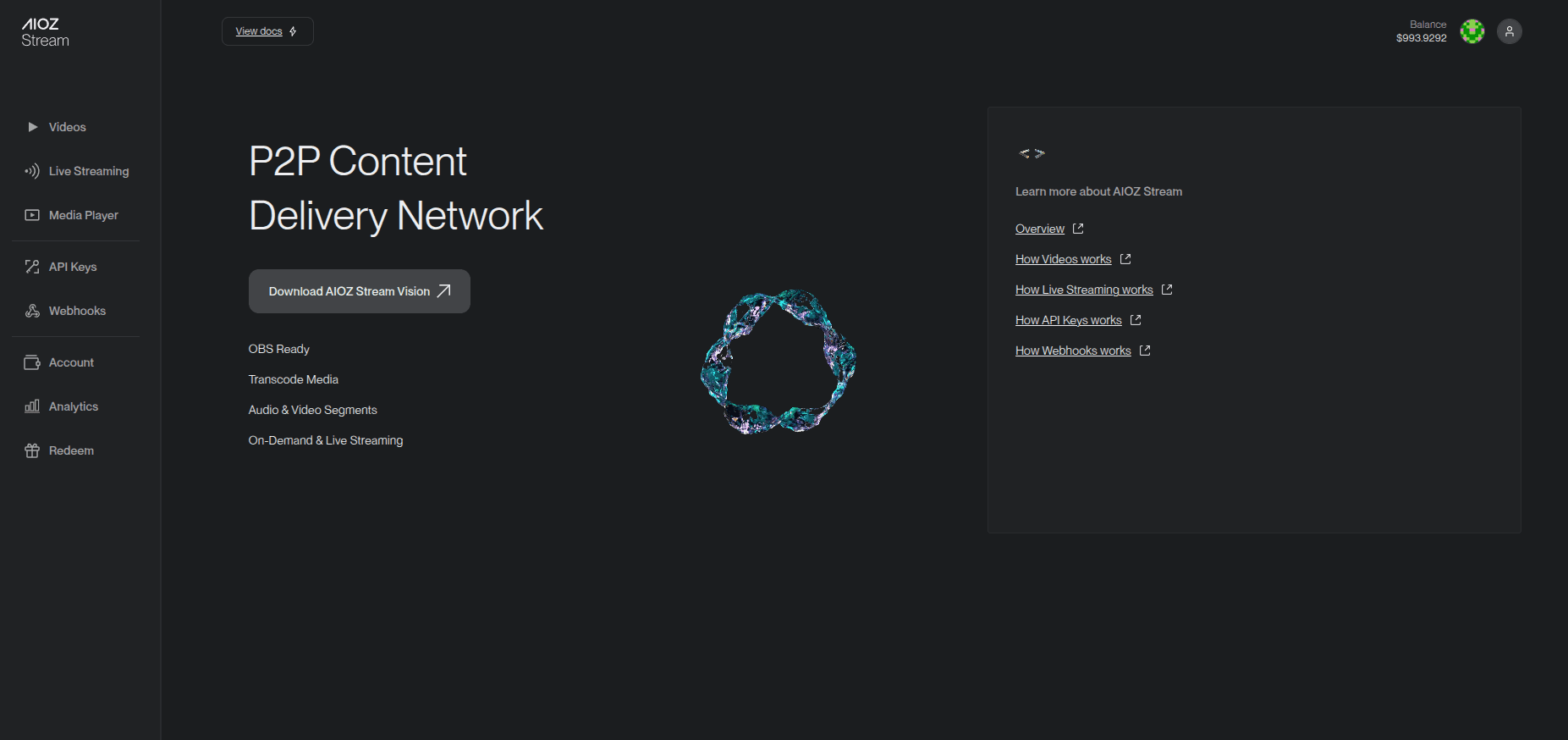
Task: Go to Analytics in the sidebar menu
Action: click(x=74, y=406)
